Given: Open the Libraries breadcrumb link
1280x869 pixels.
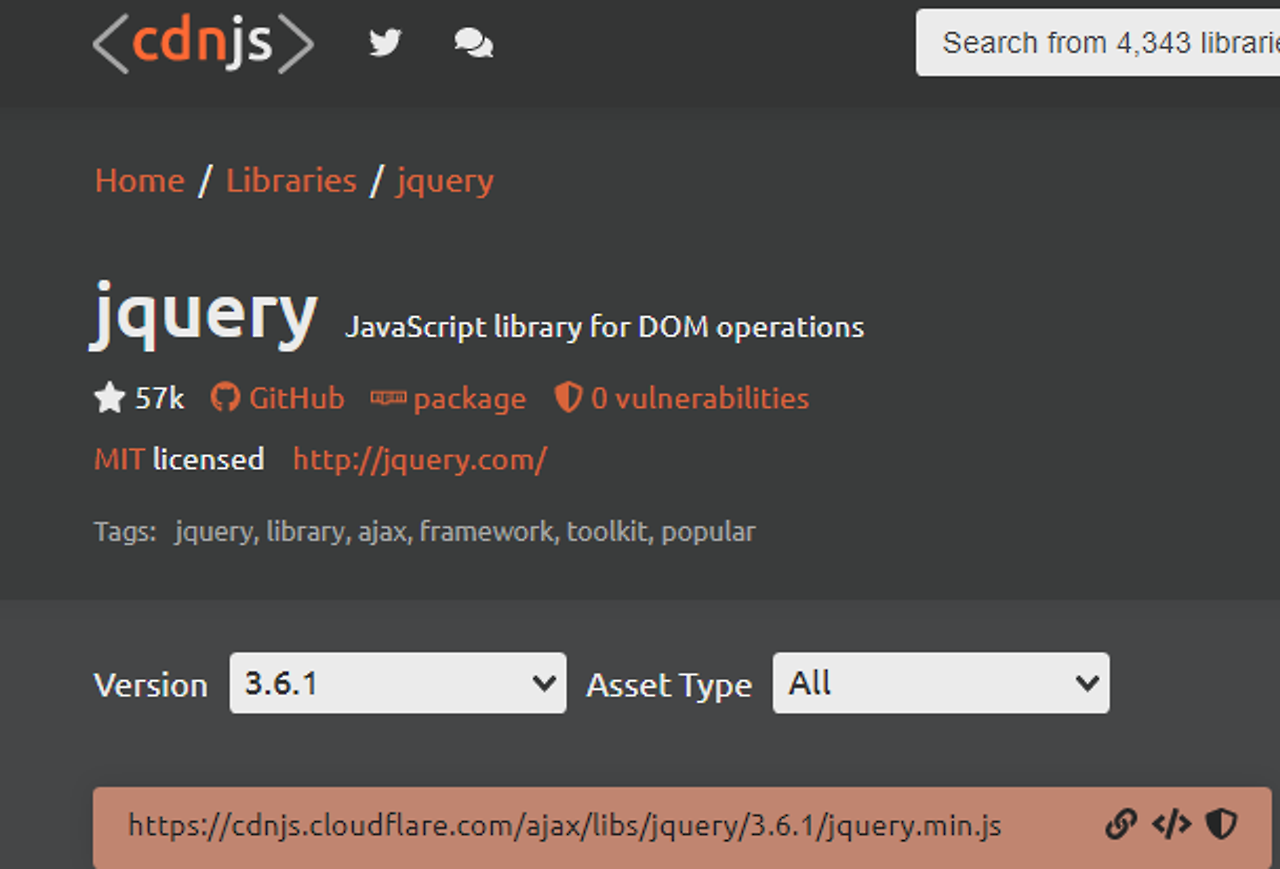Looking at the screenshot, I should (x=291, y=181).
